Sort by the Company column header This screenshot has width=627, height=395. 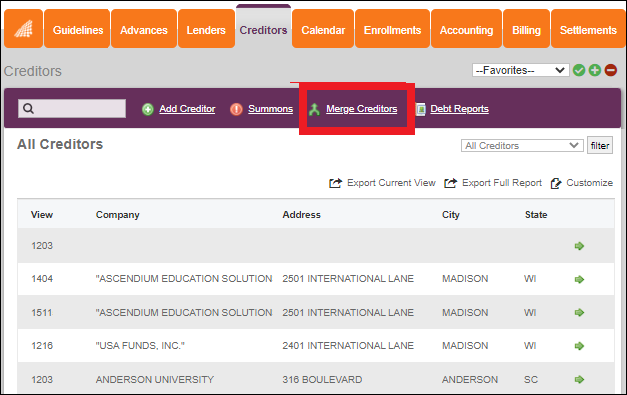[x=118, y=215]
